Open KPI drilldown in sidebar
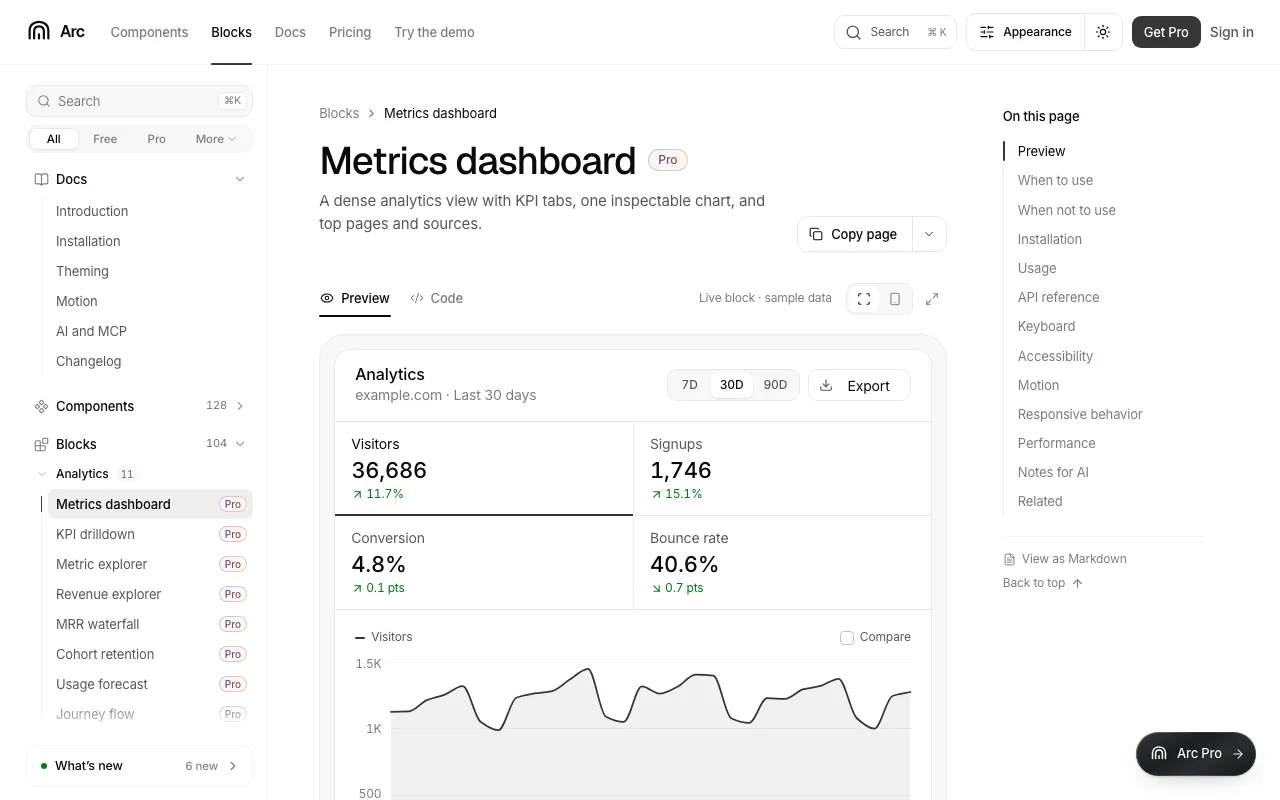 [x=150, y=534]
